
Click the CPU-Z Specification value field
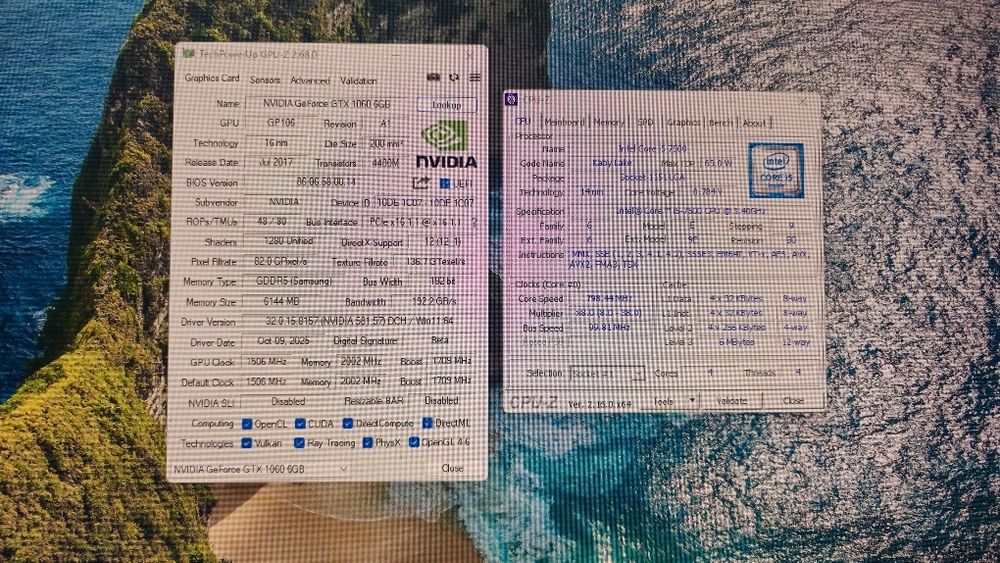(x=690, y=211)
